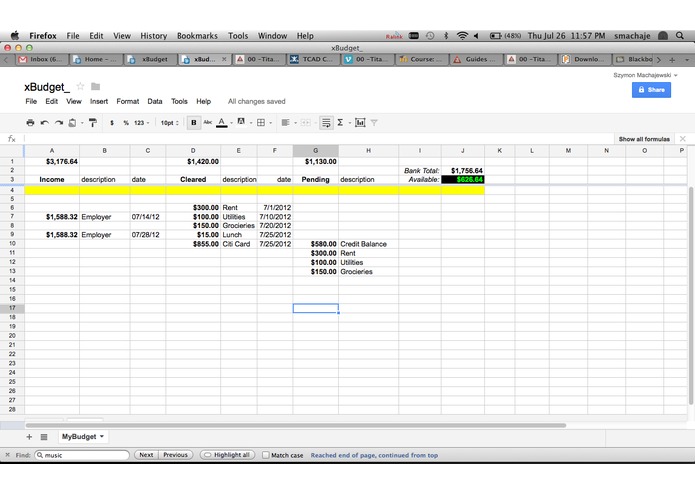Open the spreadsheet Insert menu
Image resolution: width=695 pixels, height=494 pixels.
[x=99, y=101]
